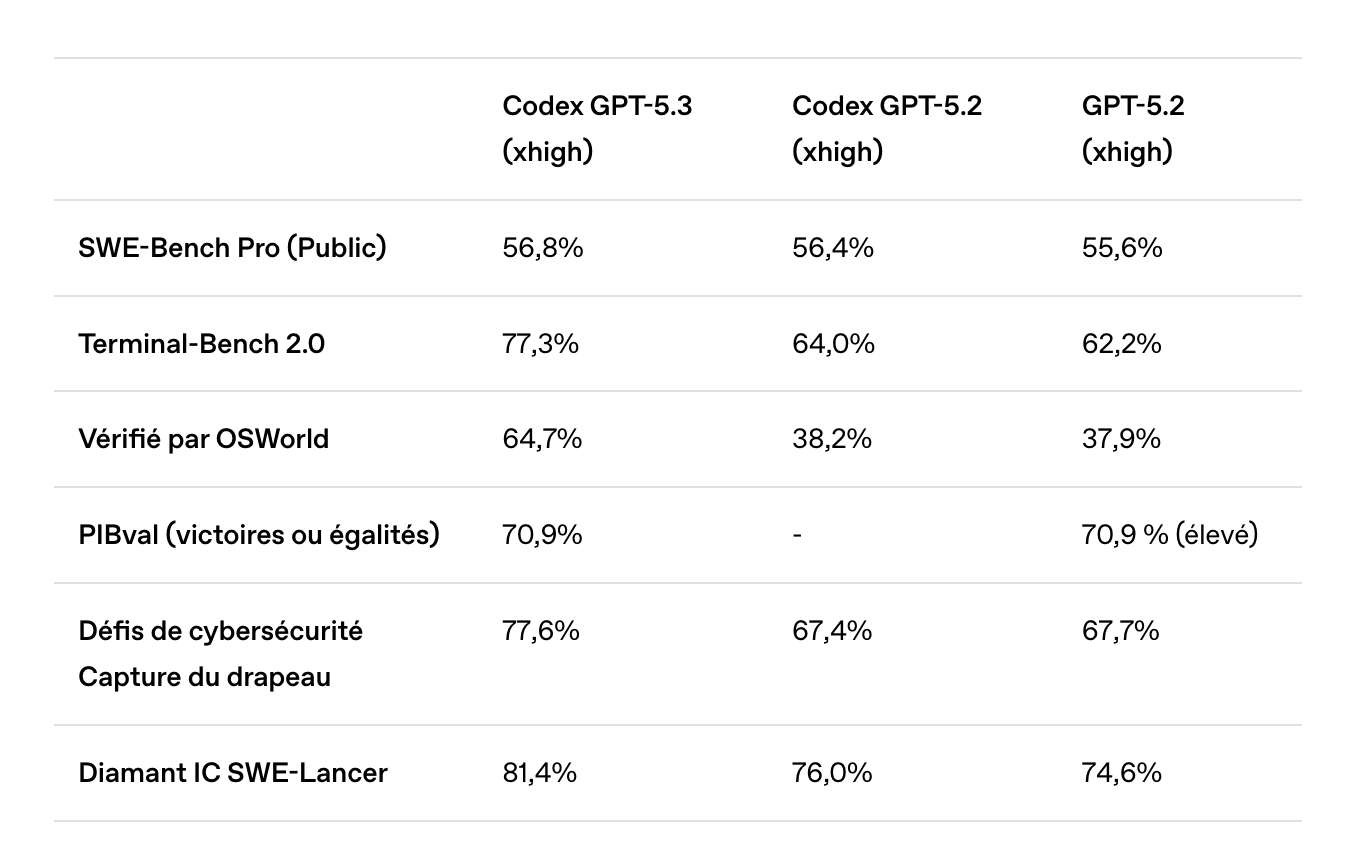Screen dimensions: 1356x858
Task: Select the SWE-Bench Pro (Public) row label
Action: (x=232, y=248)
